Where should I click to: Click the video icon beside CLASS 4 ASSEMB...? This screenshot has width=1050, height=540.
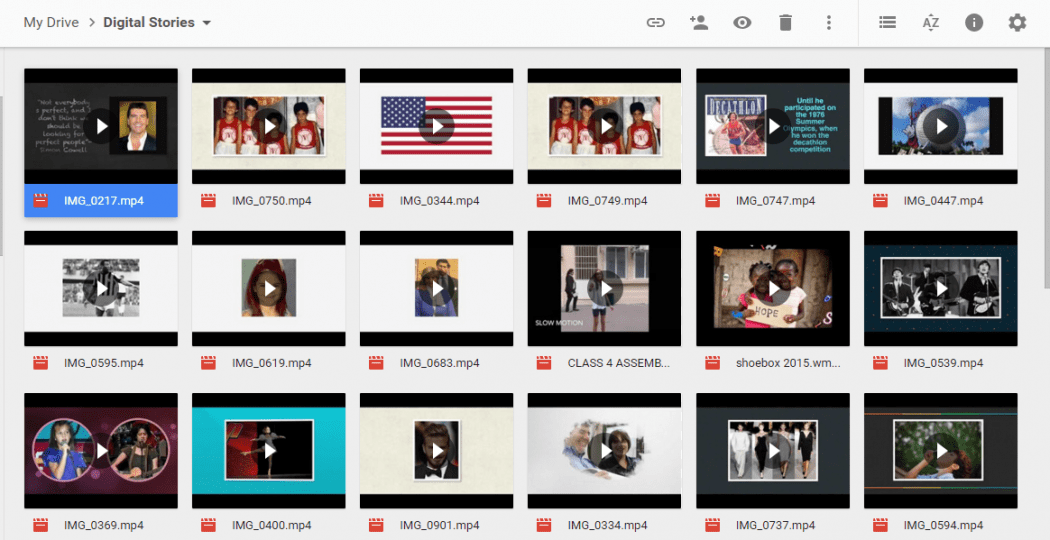click(x=544, y=363)
